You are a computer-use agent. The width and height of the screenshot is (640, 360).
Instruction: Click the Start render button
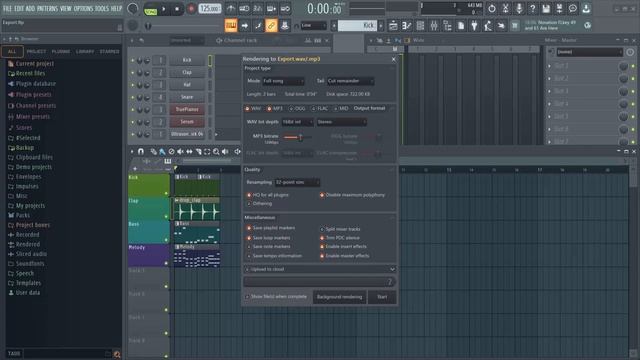(382, 297)
